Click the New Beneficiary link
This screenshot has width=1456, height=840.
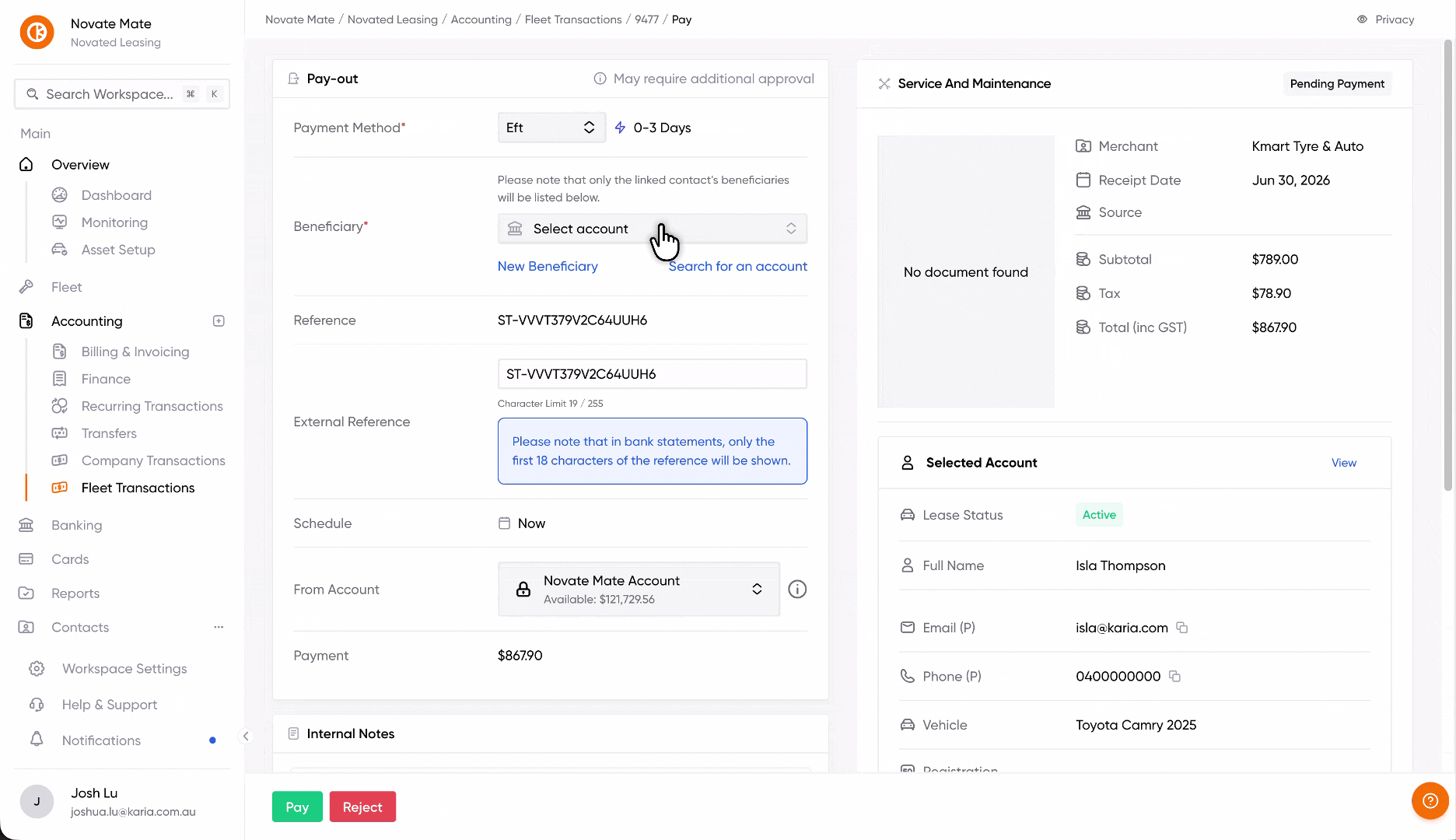[x=548, y=266]
